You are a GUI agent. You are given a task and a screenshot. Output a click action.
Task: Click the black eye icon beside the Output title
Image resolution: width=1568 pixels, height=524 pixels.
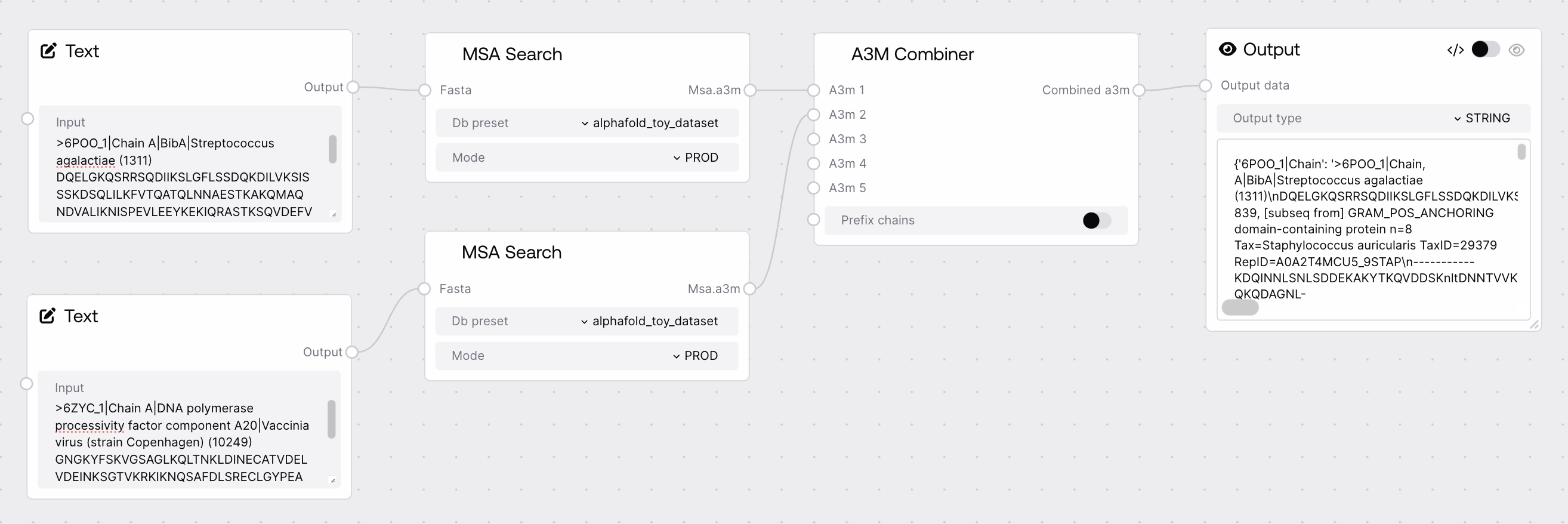coord(1228,50)
